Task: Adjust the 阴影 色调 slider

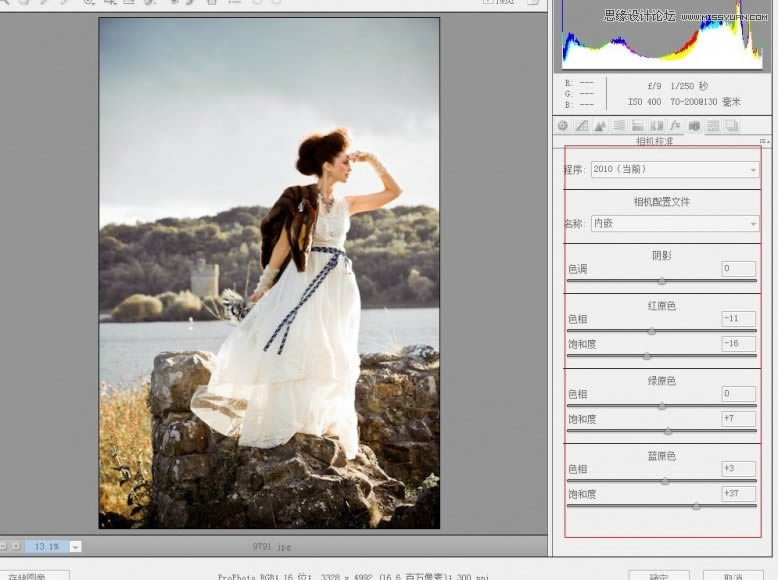Action: 662,281
